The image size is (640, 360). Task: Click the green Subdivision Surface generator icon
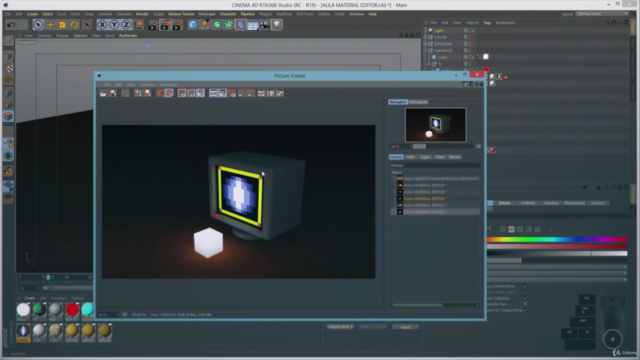(x=217, y=25)
